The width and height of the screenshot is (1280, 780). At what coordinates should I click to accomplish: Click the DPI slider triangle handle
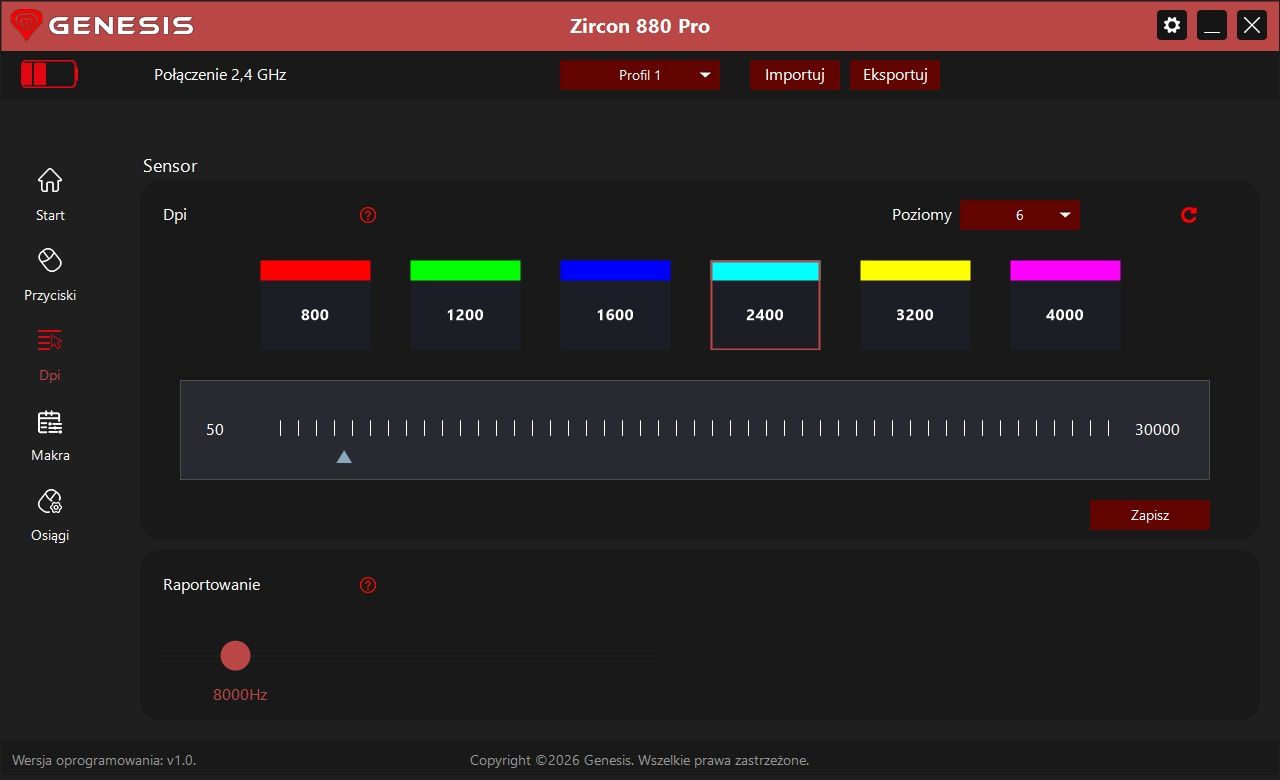(344, 457)
